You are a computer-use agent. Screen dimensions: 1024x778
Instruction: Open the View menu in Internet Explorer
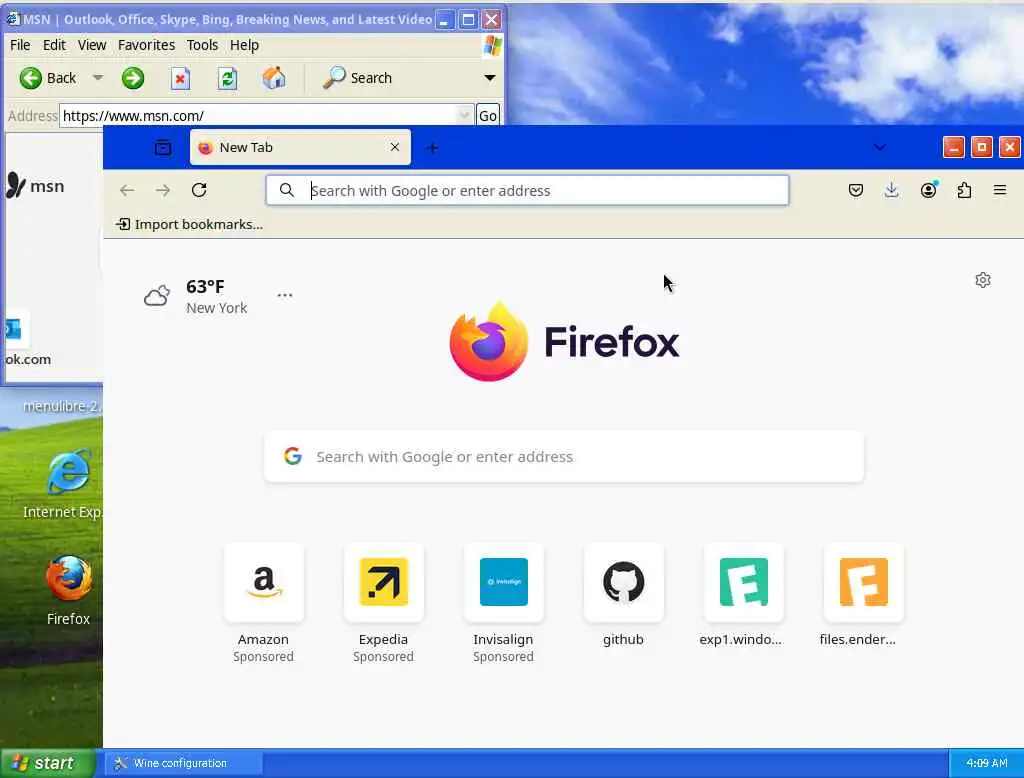91,45
